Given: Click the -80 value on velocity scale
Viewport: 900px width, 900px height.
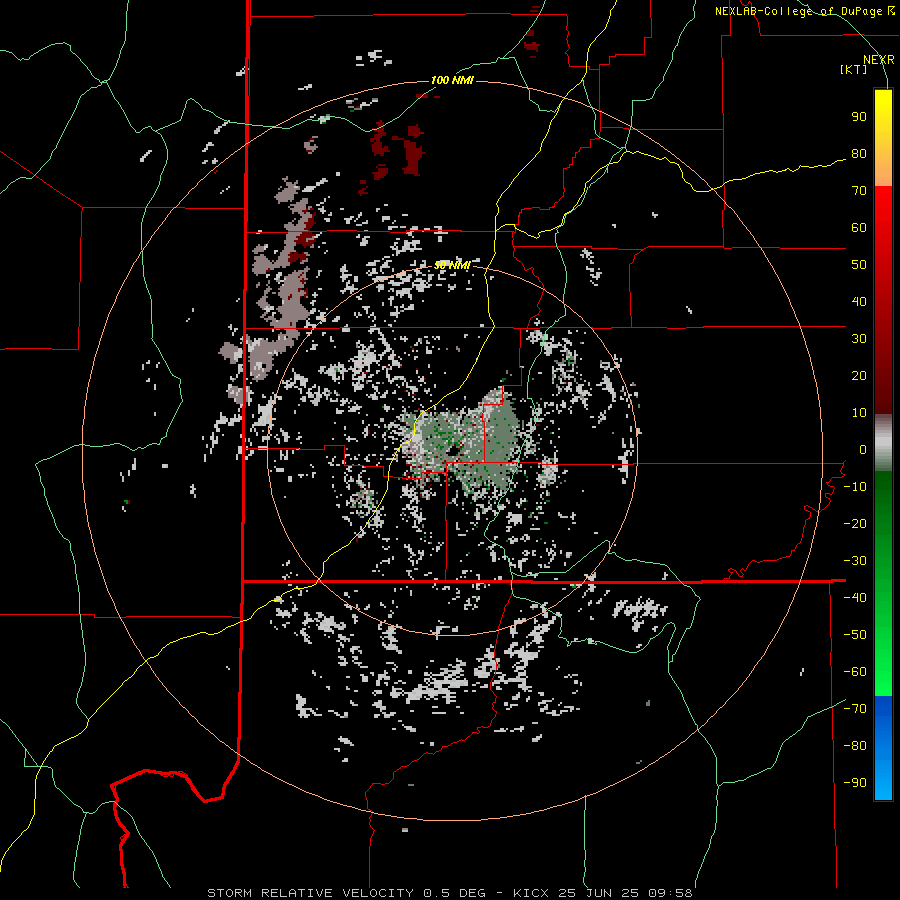Looking at the screenshot, I should pos(855,746).
